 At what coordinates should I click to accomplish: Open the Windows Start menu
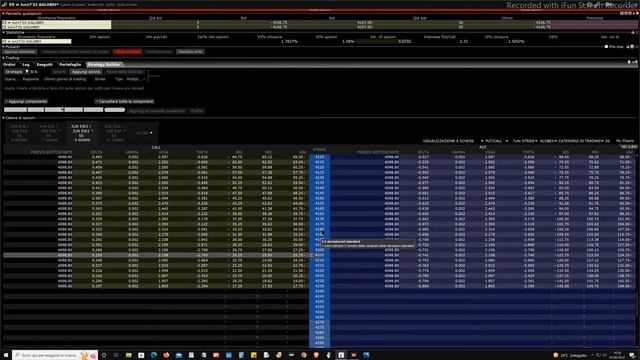coord(6,355)
